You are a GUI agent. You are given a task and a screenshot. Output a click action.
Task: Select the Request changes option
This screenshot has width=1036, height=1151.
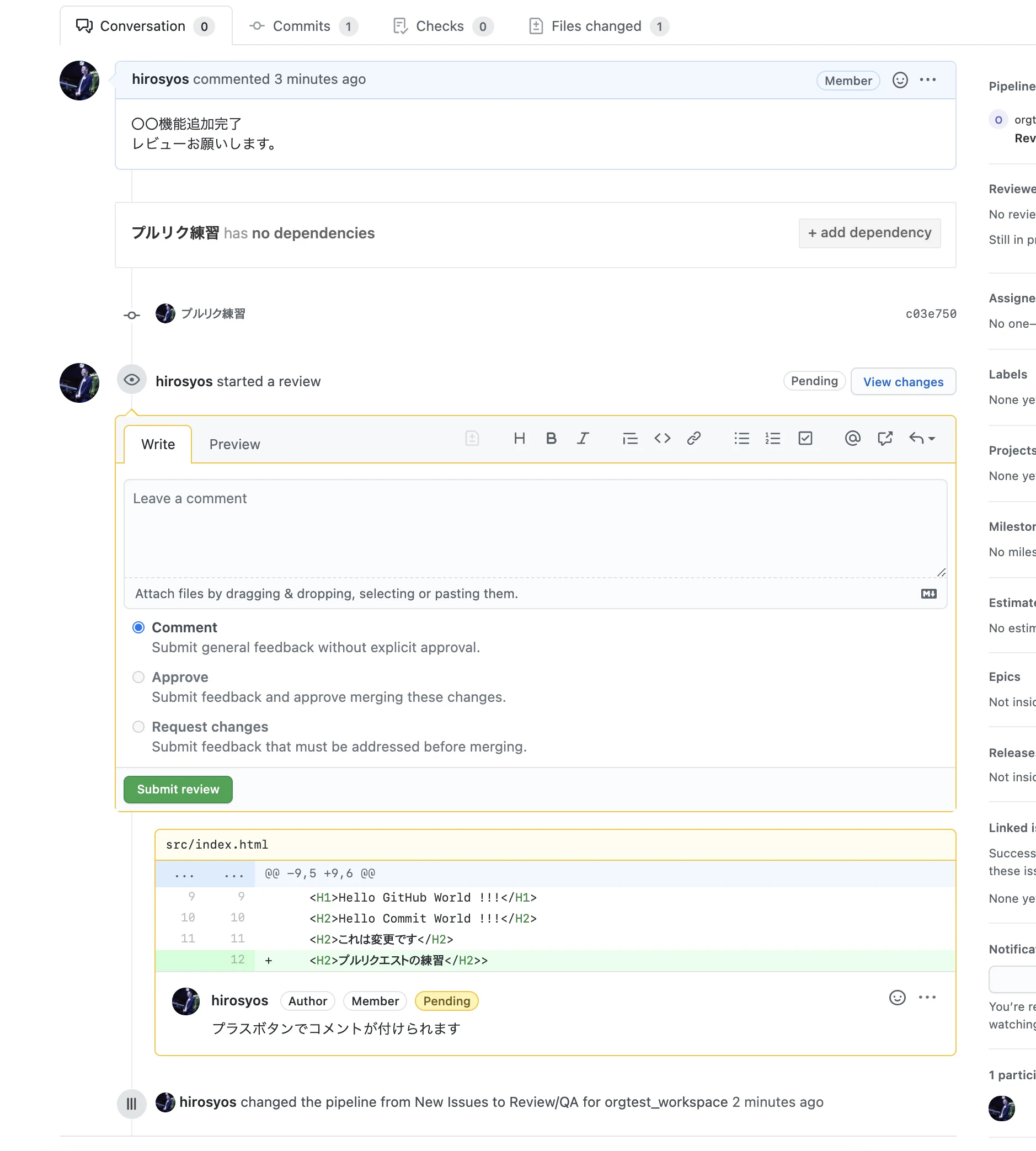(x=138, y=726)
